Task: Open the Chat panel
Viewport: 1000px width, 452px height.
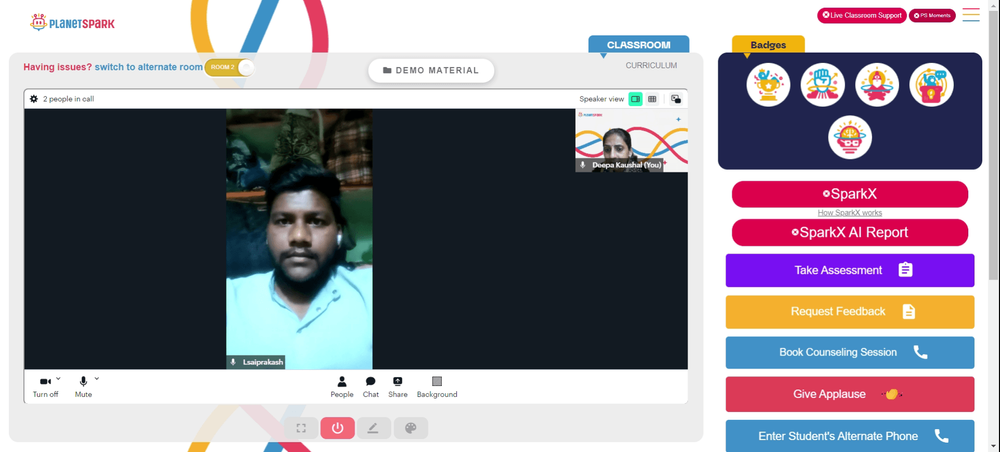Action: click(371, 386)
